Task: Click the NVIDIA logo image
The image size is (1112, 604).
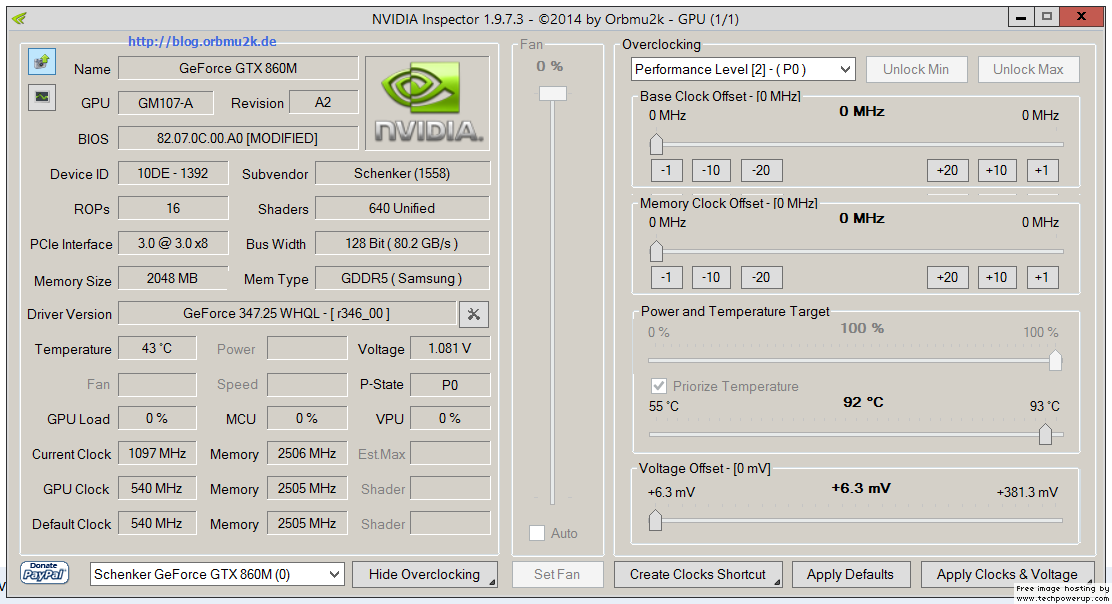Action: [x=428, y=104]
